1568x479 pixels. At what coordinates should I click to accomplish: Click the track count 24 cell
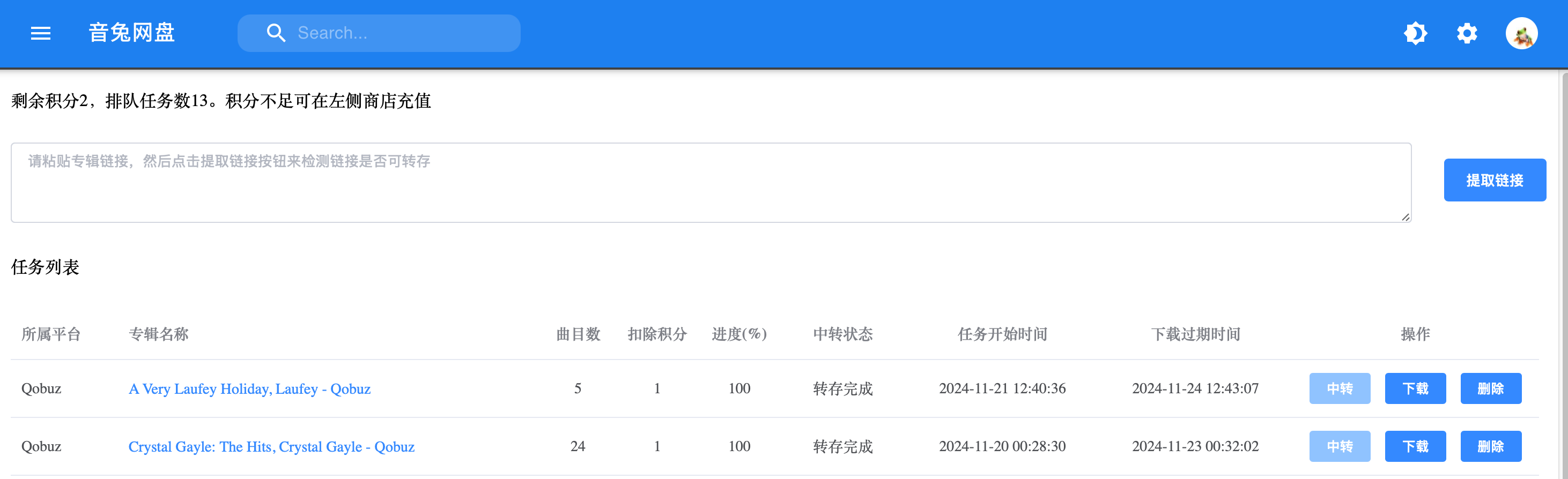pos(578,446)
